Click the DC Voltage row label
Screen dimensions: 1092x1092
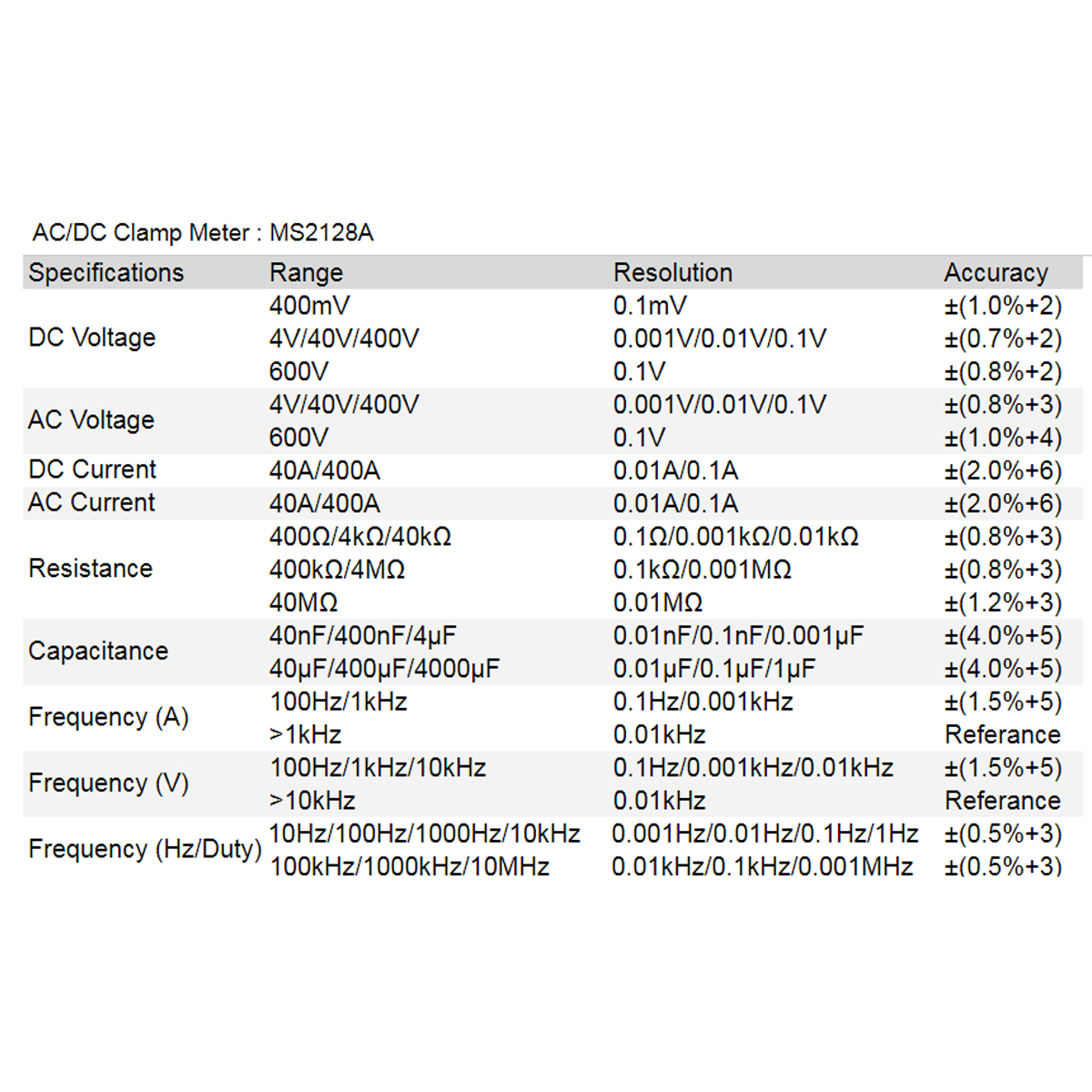(92, 338)
